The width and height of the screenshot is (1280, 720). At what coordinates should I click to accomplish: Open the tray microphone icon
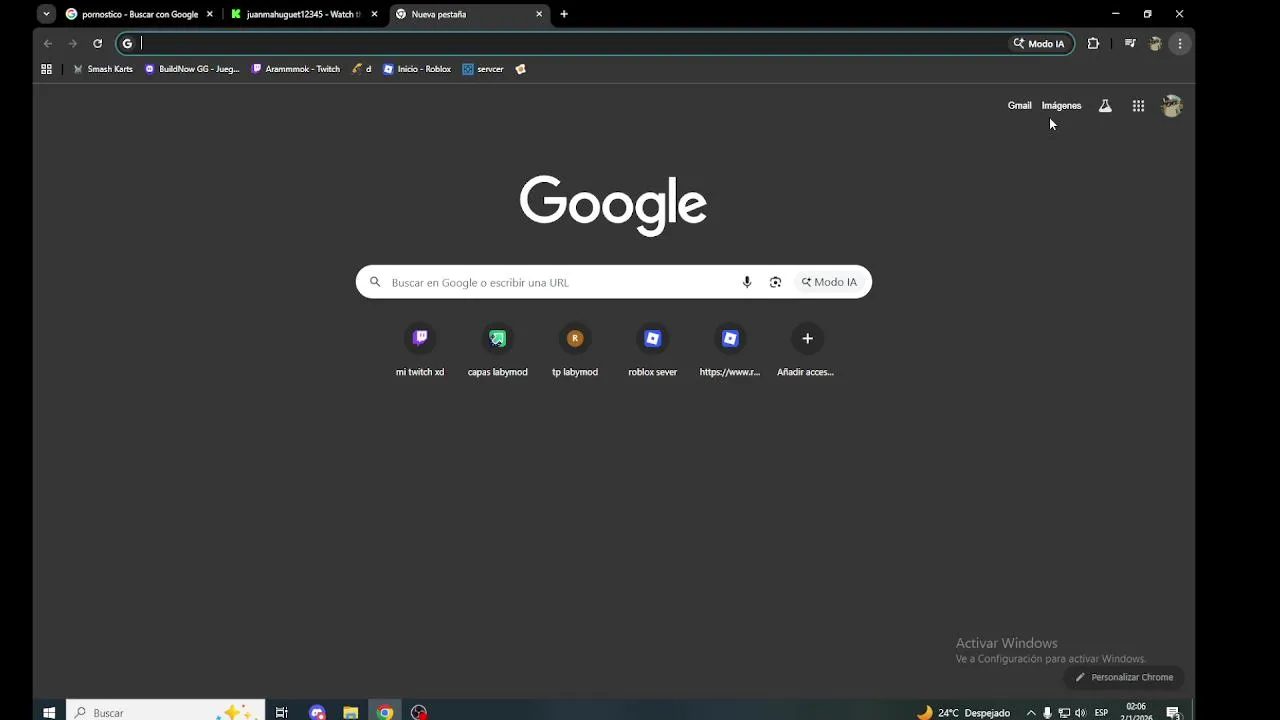pos(1047,712)
